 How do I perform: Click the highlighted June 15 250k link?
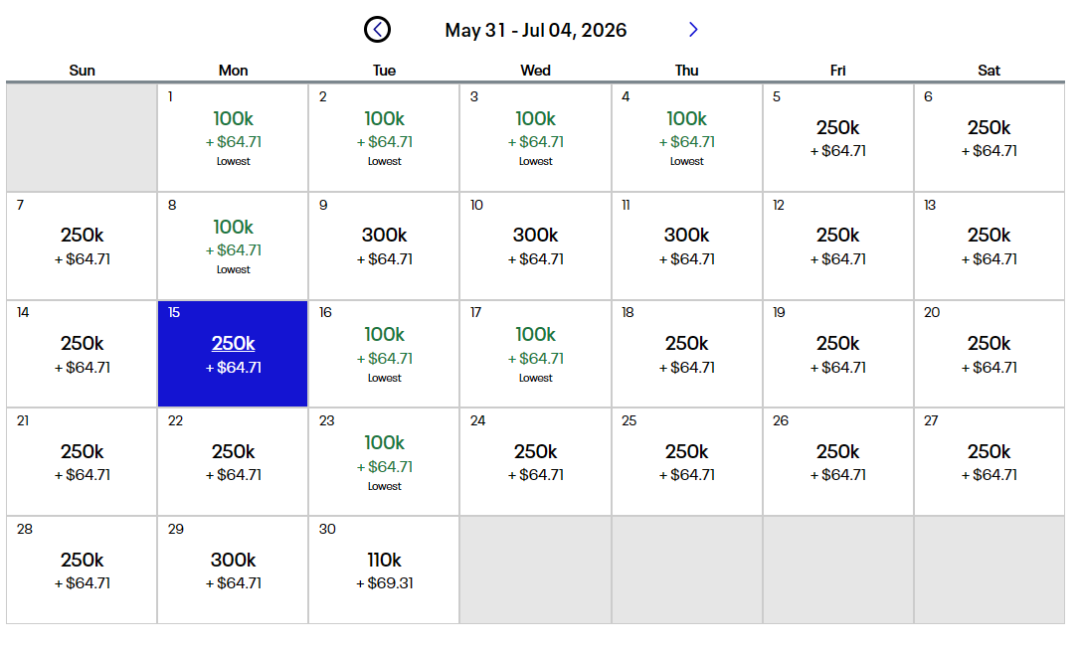(x=233, y=343)
